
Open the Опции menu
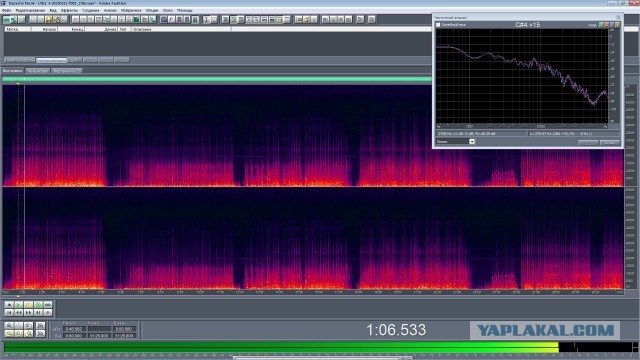[x=152, y=10]
